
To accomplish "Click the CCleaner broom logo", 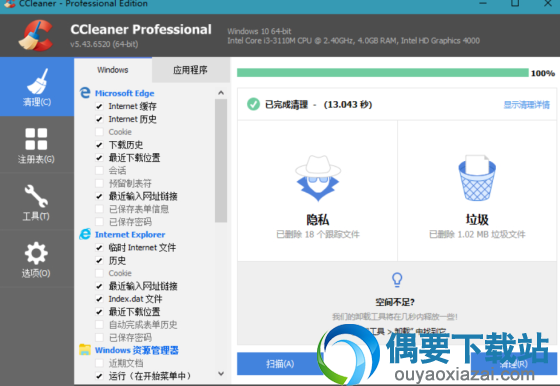I will click(36, 35).
